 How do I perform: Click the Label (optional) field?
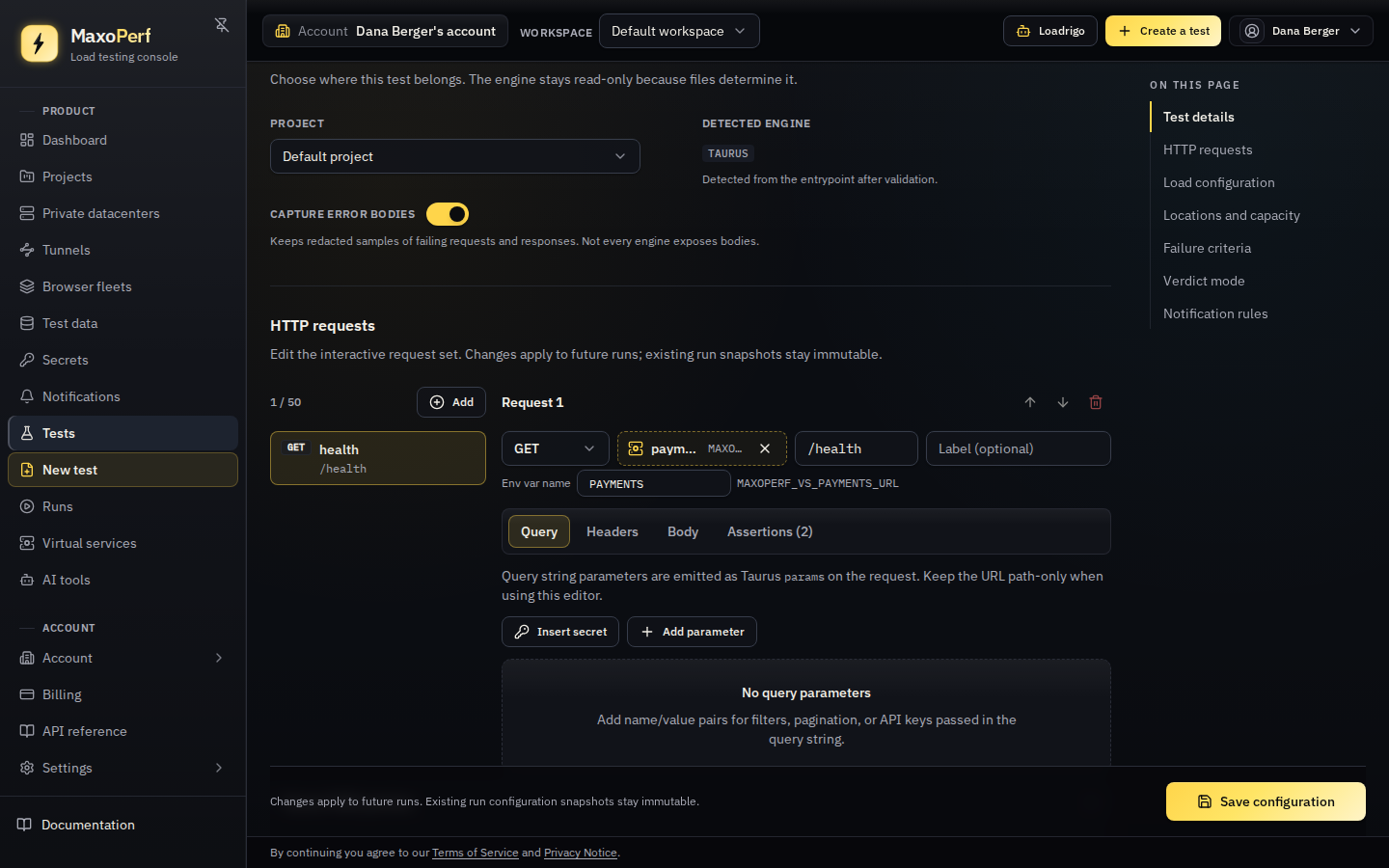[1019, 448]
